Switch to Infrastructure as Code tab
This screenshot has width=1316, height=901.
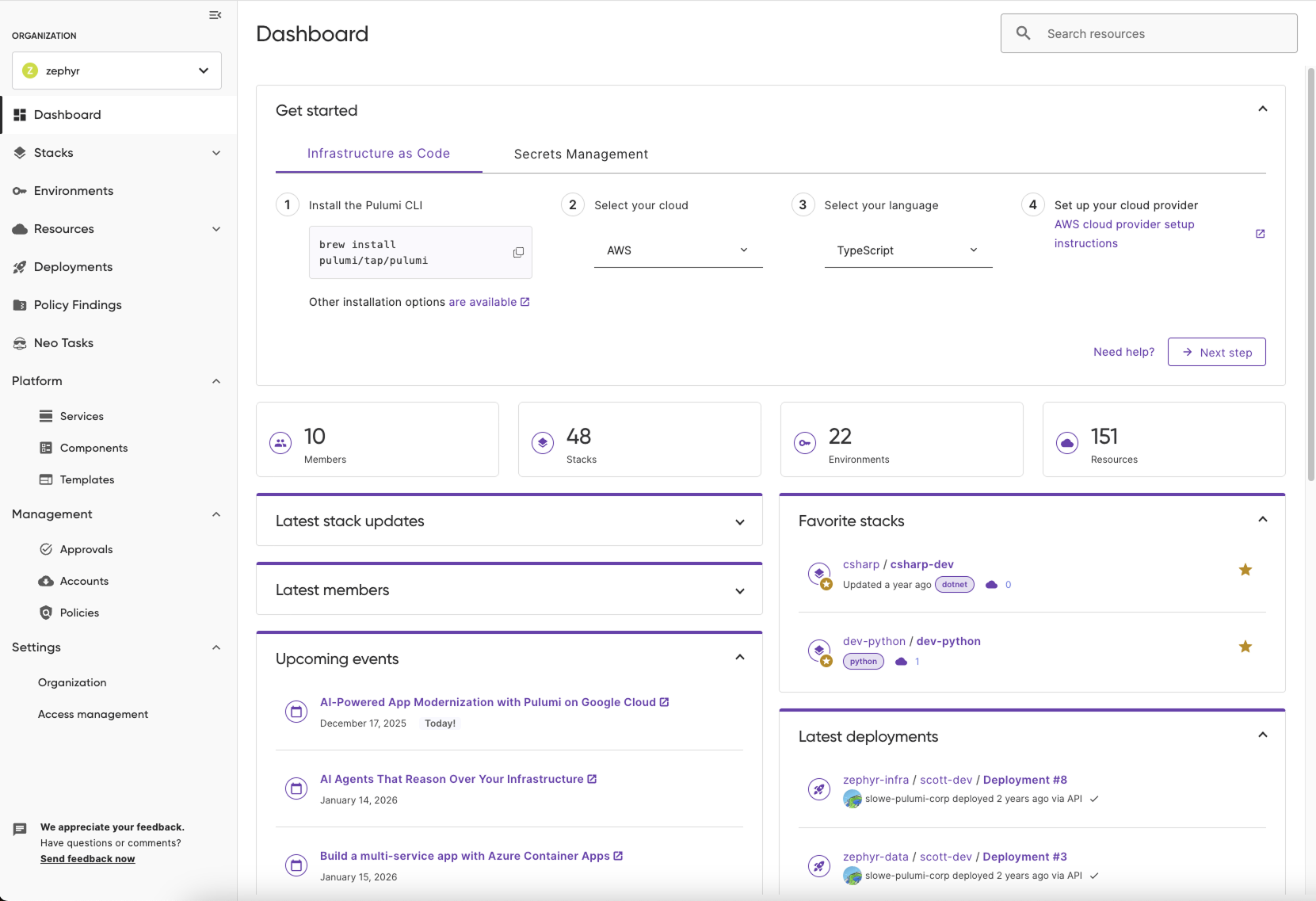(x=379, y=154)
